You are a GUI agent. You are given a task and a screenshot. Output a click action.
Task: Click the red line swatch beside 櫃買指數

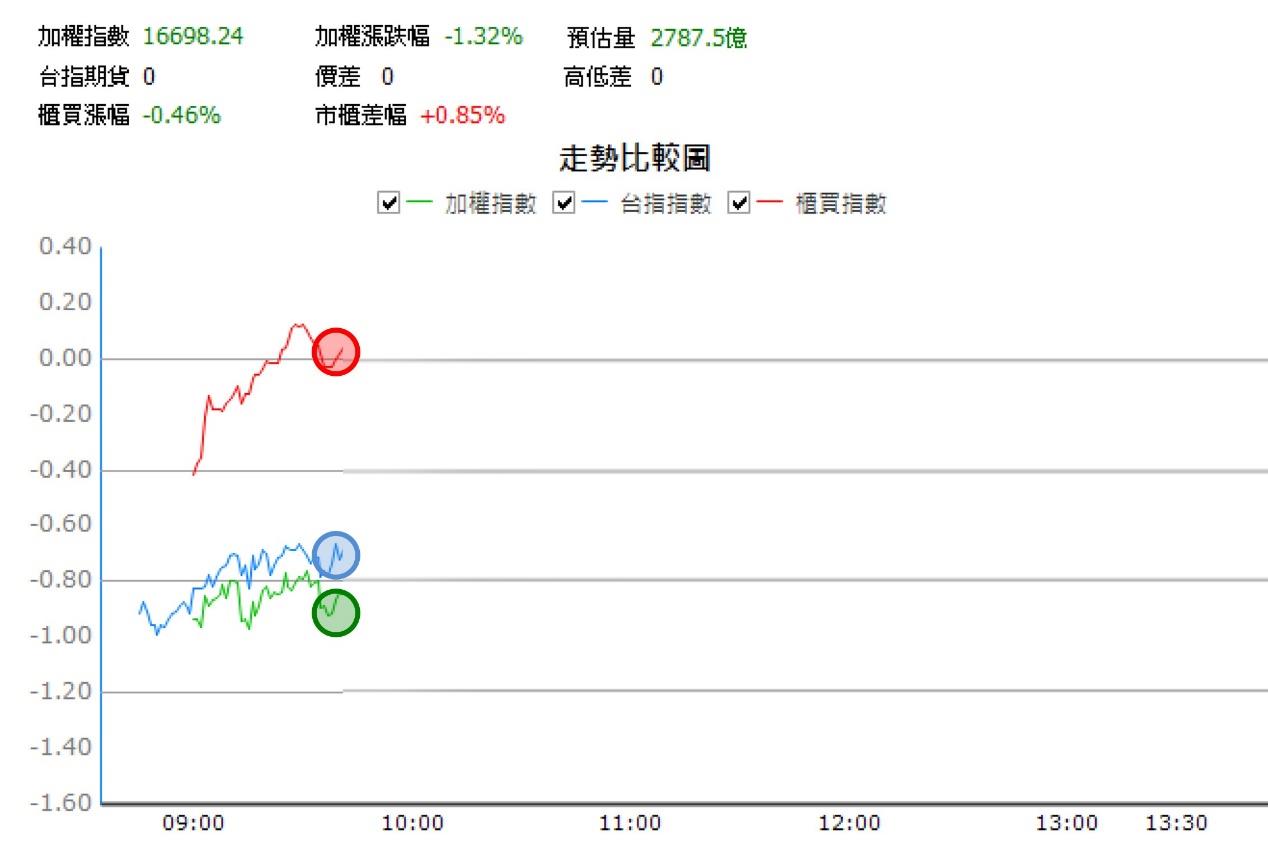(770, 204)
